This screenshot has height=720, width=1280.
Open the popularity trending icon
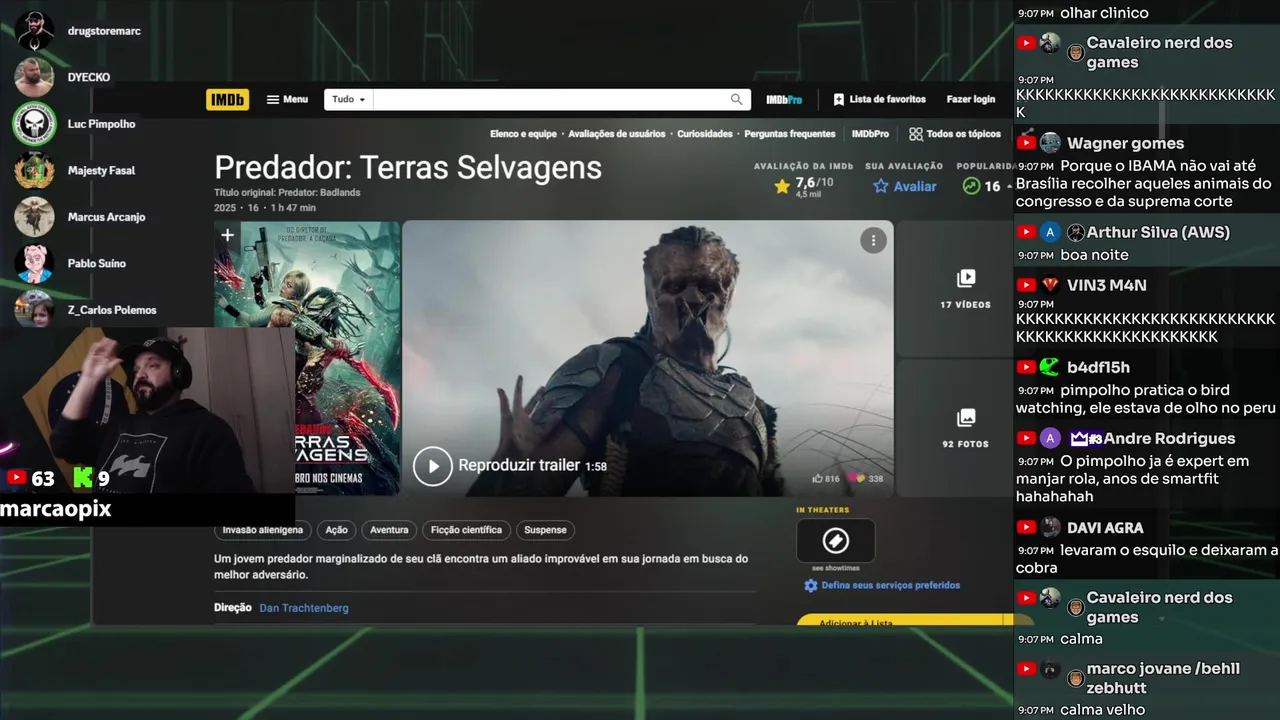pyautogui.click(x=970, y=186)
